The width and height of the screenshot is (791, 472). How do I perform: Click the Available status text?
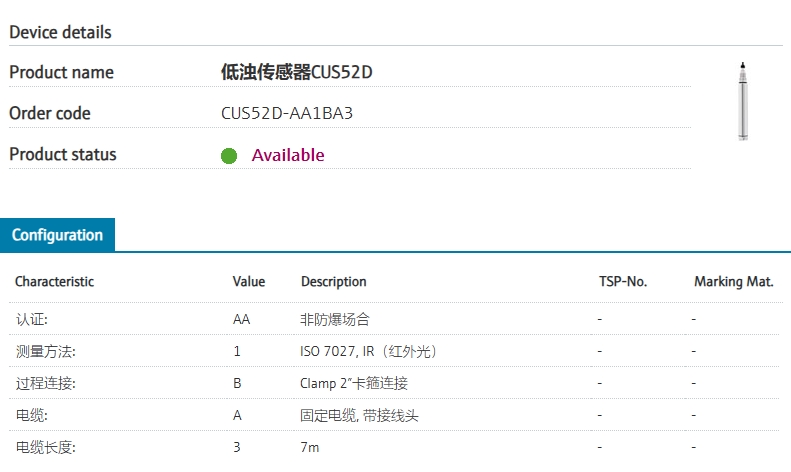pyautogui.click(x=288, y=155)
